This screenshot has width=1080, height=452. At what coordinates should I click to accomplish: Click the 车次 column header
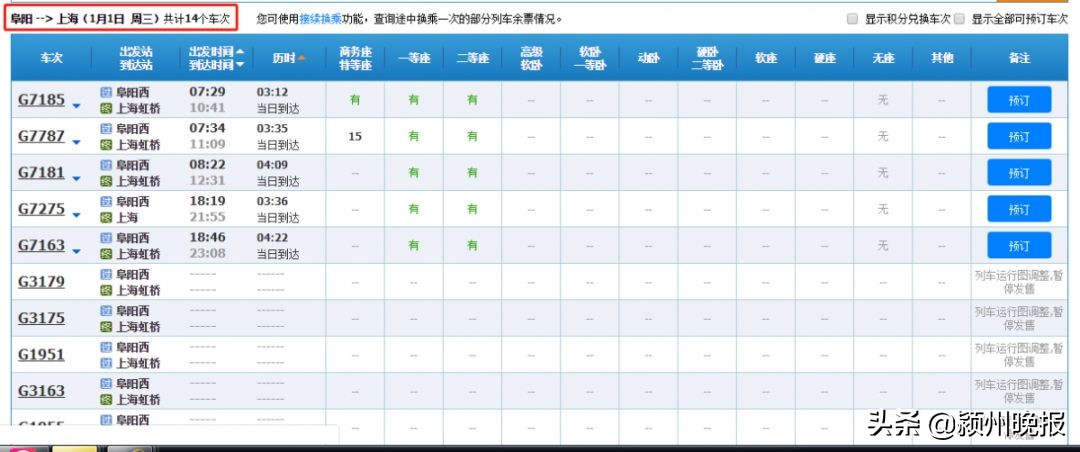click(51, 58)
